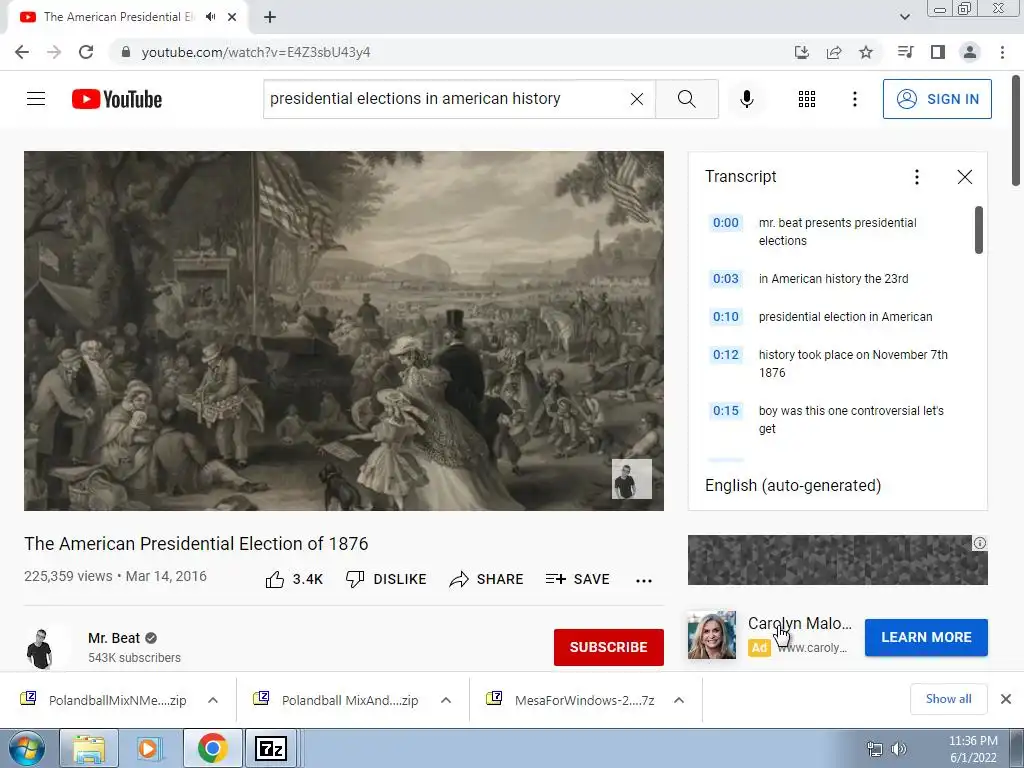The width and height of the screenshot is (1024, 768).
Task: Click SAVE to add to playlist
Action: click(577, 579)
